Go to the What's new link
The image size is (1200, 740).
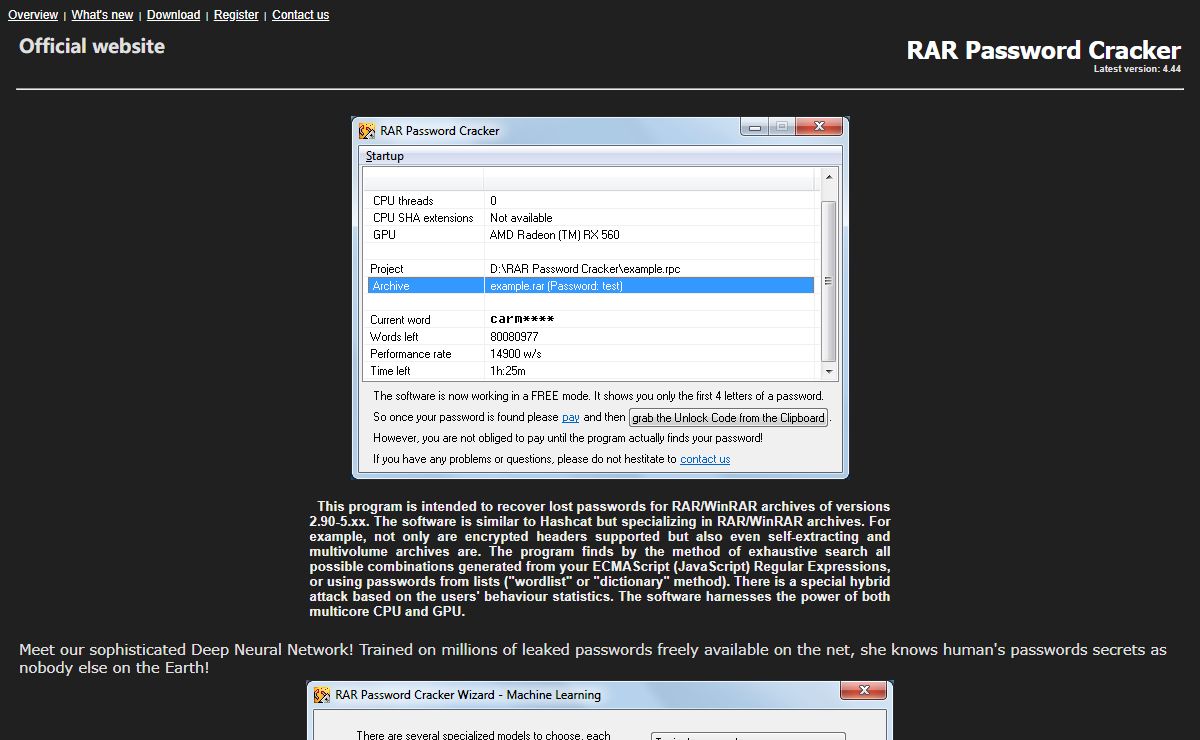point(102,15)
